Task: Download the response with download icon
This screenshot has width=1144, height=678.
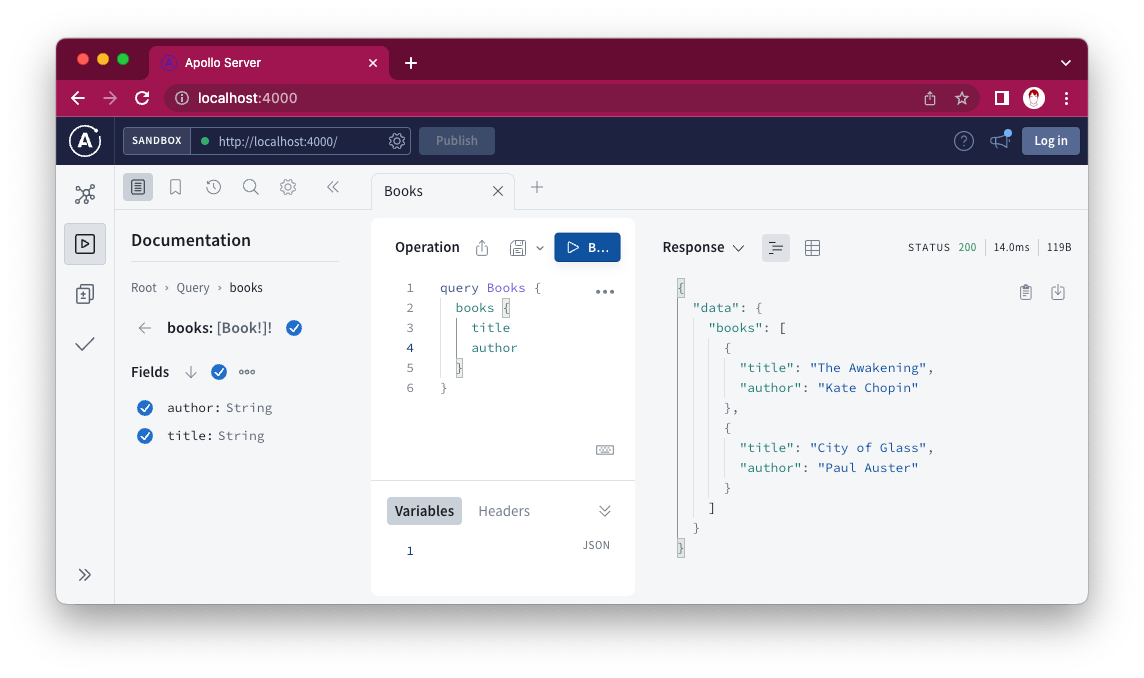Action: tap(1058, 292)
